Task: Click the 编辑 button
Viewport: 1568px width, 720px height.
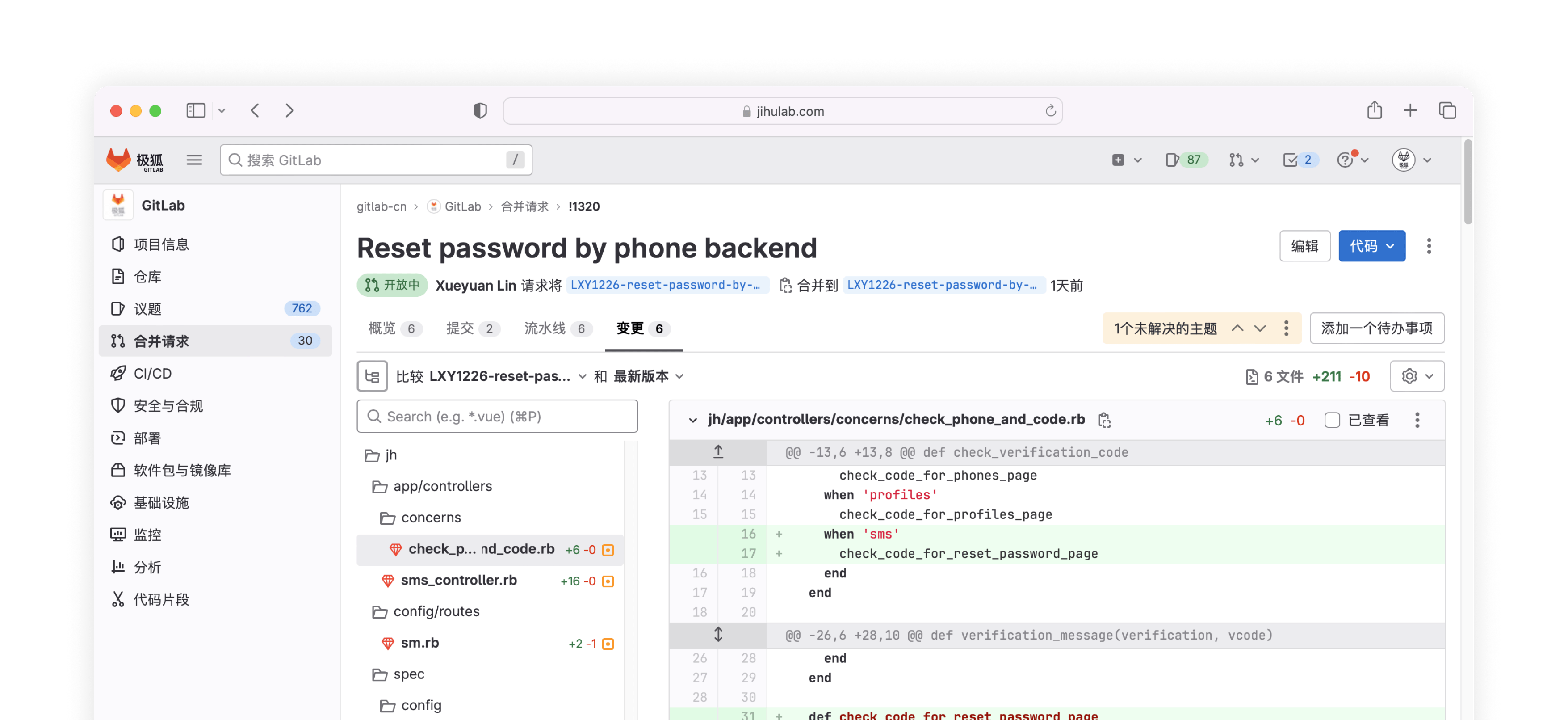Action: click(1304, 246)
